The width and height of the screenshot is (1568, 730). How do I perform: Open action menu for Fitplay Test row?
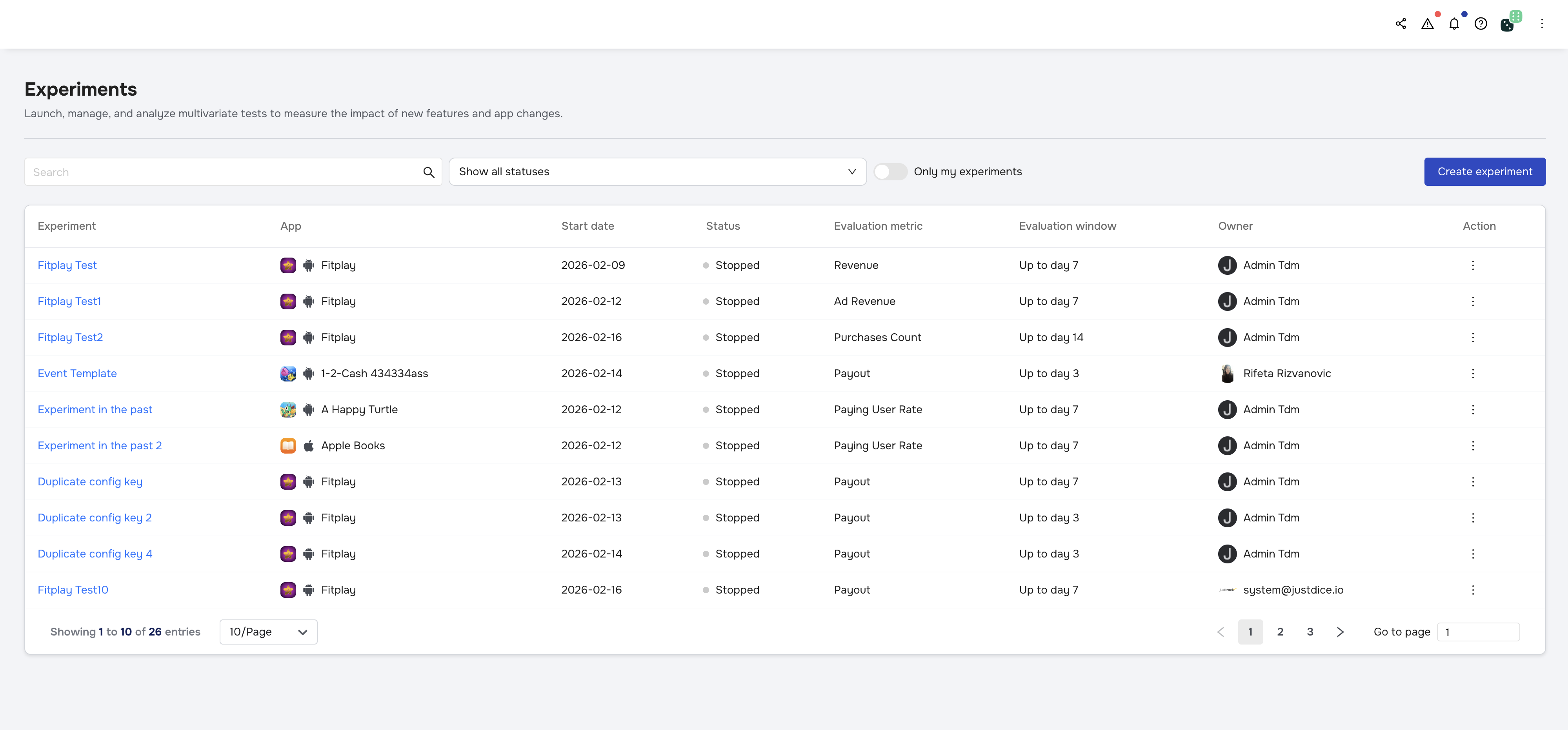[1472, 265]
